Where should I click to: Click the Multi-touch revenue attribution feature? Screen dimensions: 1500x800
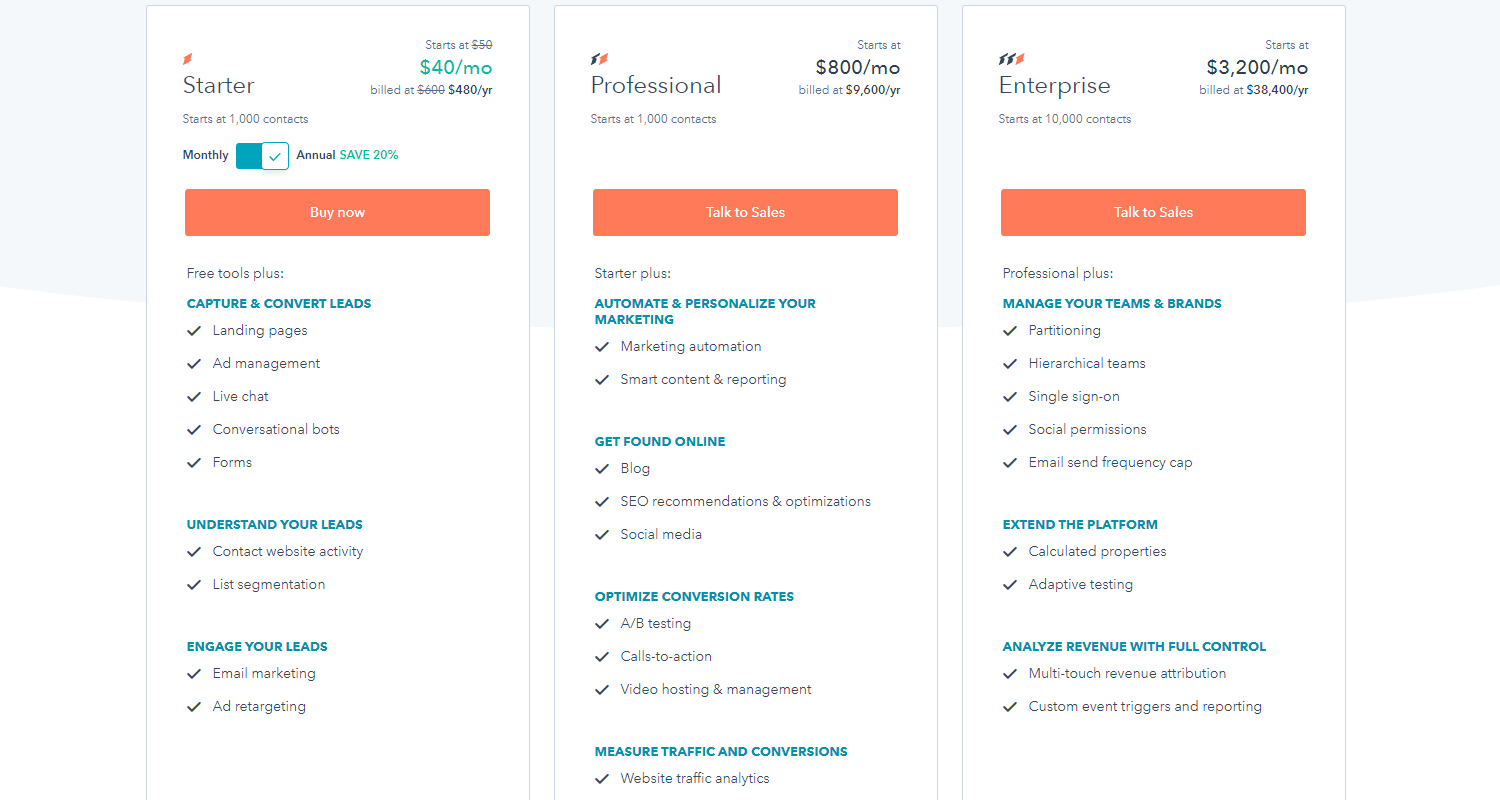pyautogui.click(x=1127, y=673)
